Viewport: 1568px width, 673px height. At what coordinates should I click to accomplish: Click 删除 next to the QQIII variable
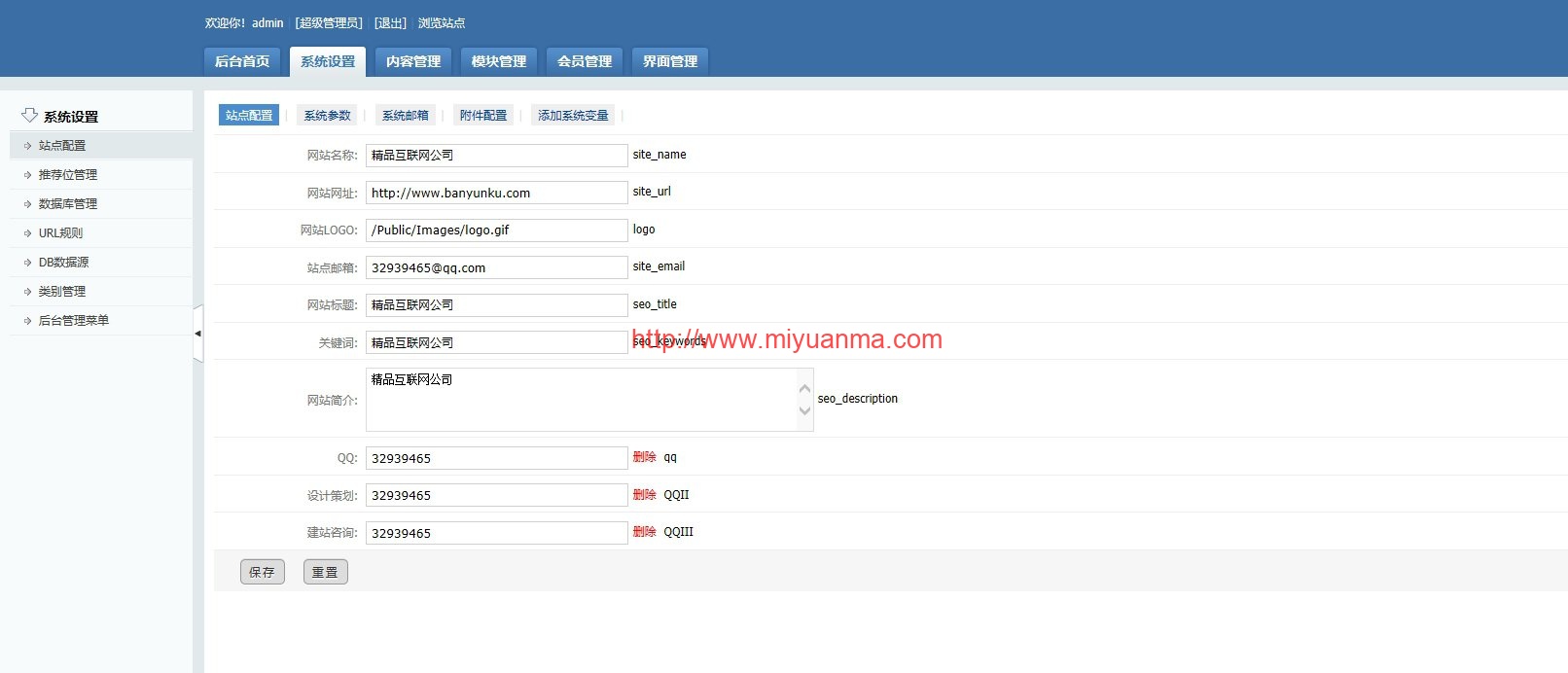644,532
